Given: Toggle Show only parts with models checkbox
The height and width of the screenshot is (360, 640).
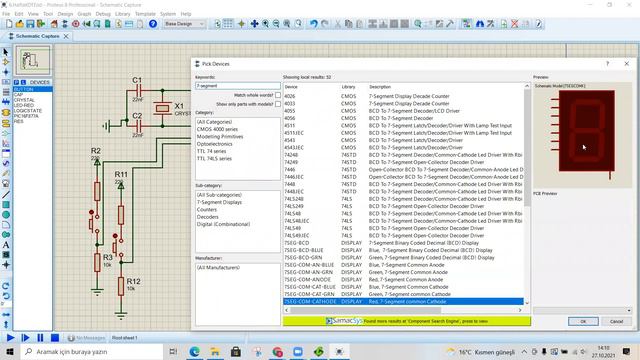Looking at the screenshot, I should coord(278,104).
